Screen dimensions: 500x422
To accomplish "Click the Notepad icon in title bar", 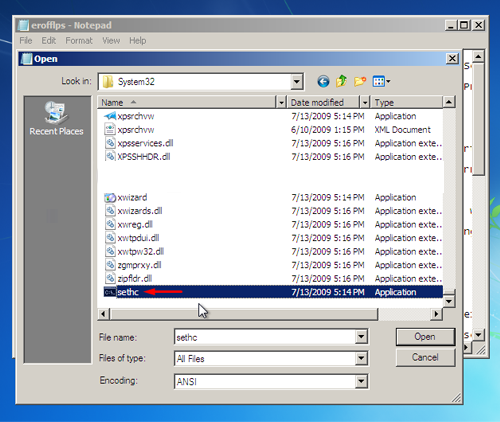I will pyautogui.click(x=23, y=25).
